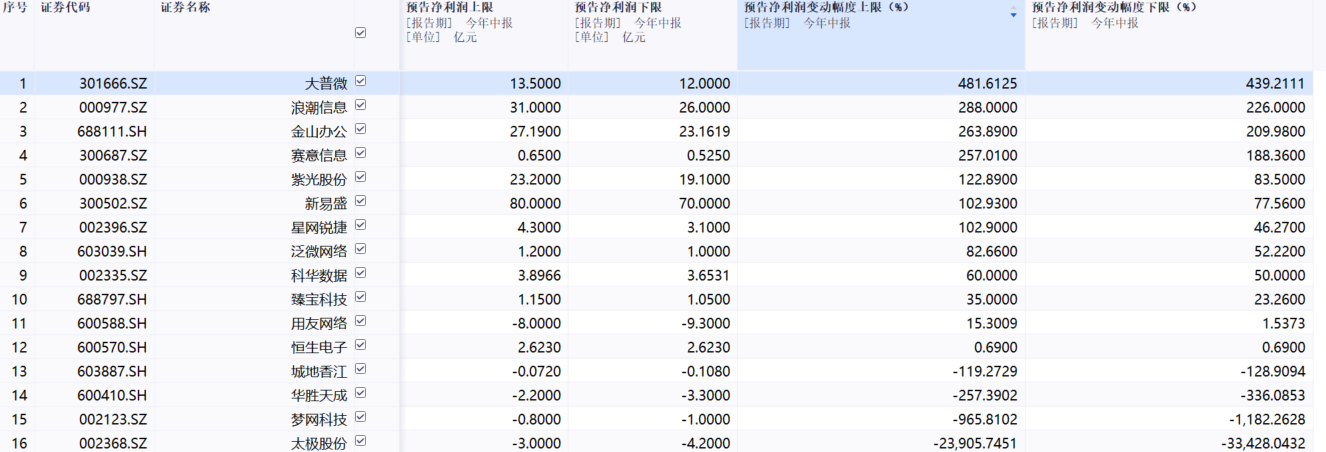Select stock code 300687.SZ
Image resolution: width=1326 pixels, height=452 pixels.
point(112,155)
